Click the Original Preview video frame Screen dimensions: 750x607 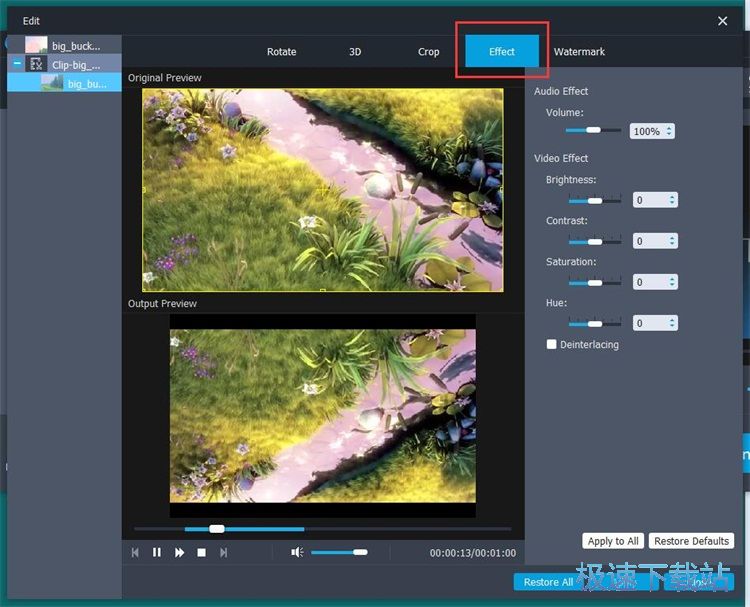(322, 189)
